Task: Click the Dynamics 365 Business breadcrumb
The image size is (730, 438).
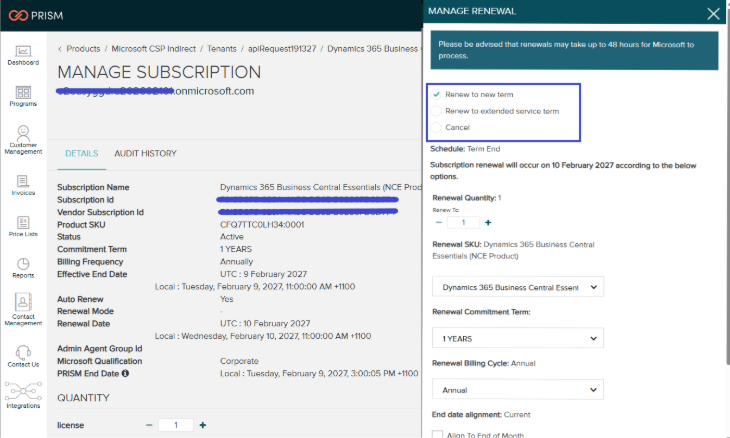Action: click(372, 49)
